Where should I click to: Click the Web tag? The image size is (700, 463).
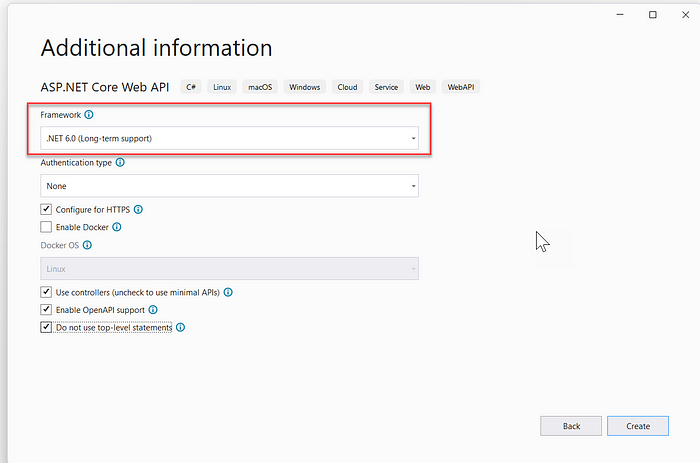pyautogui.click(x=423, y=87)
